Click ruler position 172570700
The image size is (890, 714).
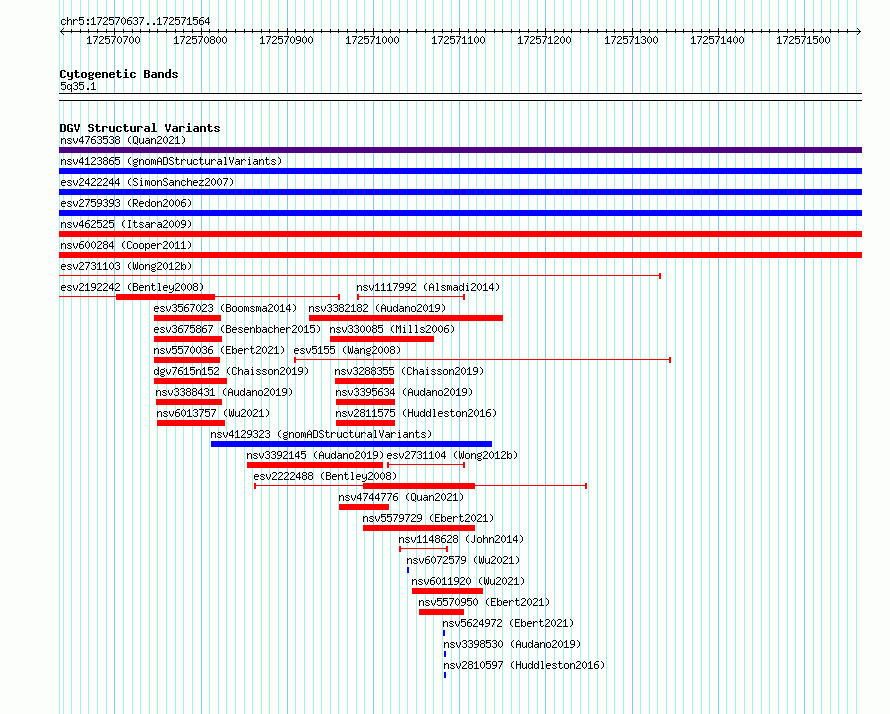[x=113, y=40]
